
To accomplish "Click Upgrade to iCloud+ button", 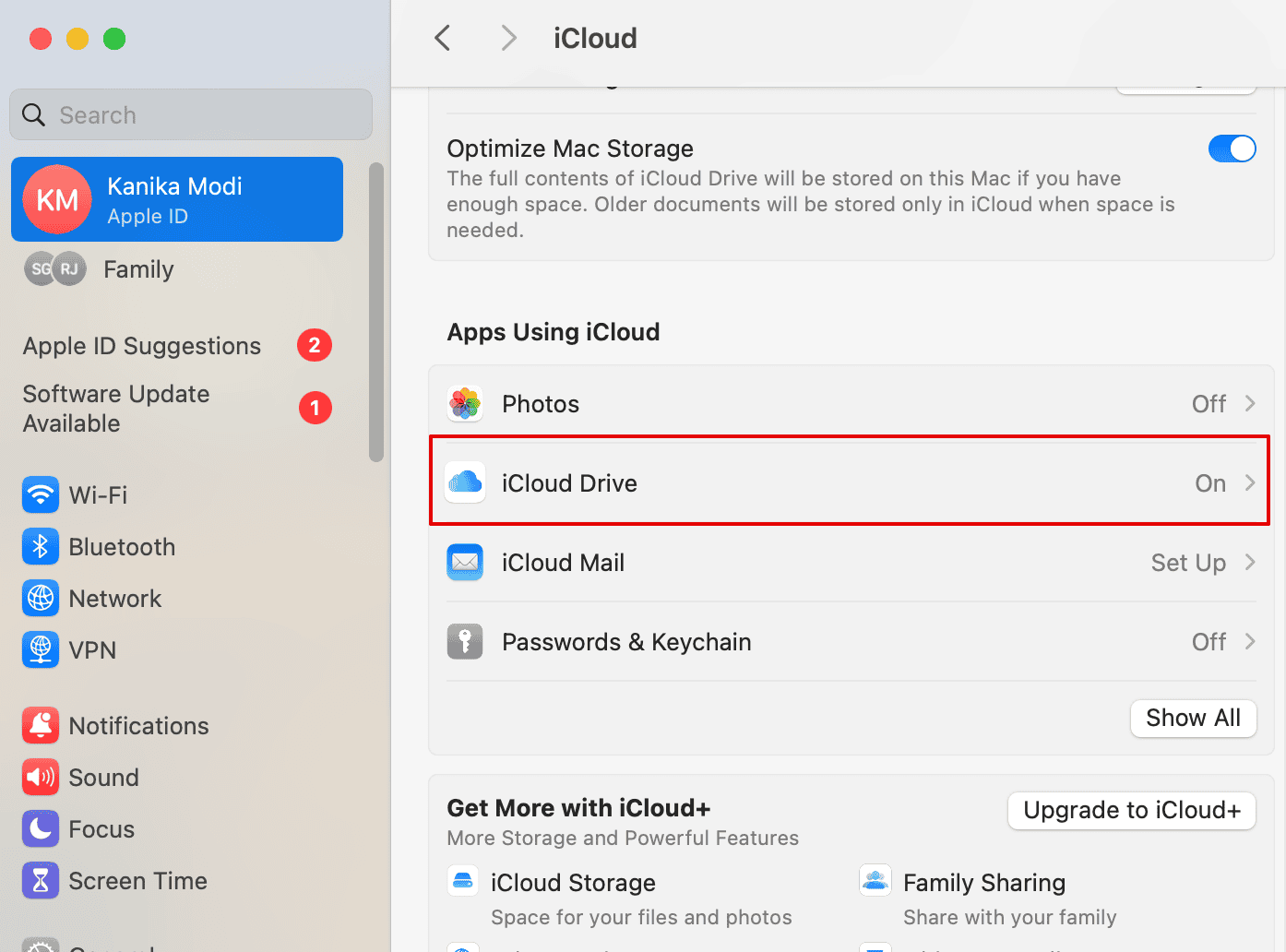I will click(x=1131, y=811).
